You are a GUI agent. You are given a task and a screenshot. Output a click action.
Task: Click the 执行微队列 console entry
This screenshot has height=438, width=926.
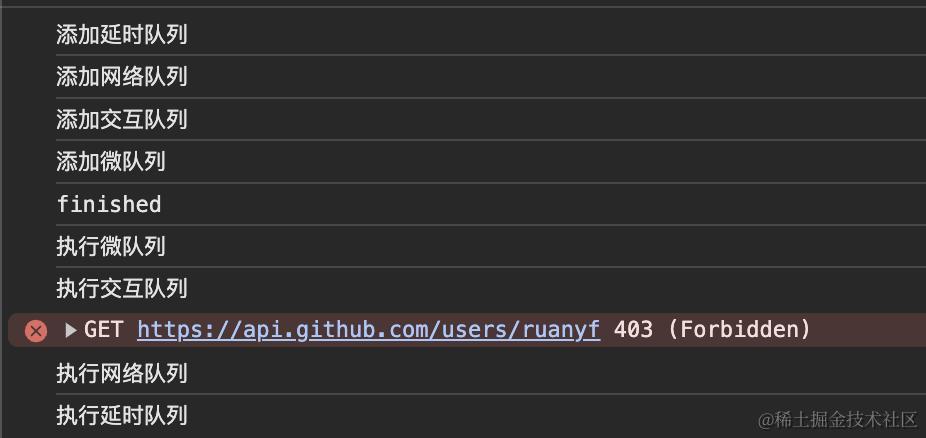click(x=111, y=246)
